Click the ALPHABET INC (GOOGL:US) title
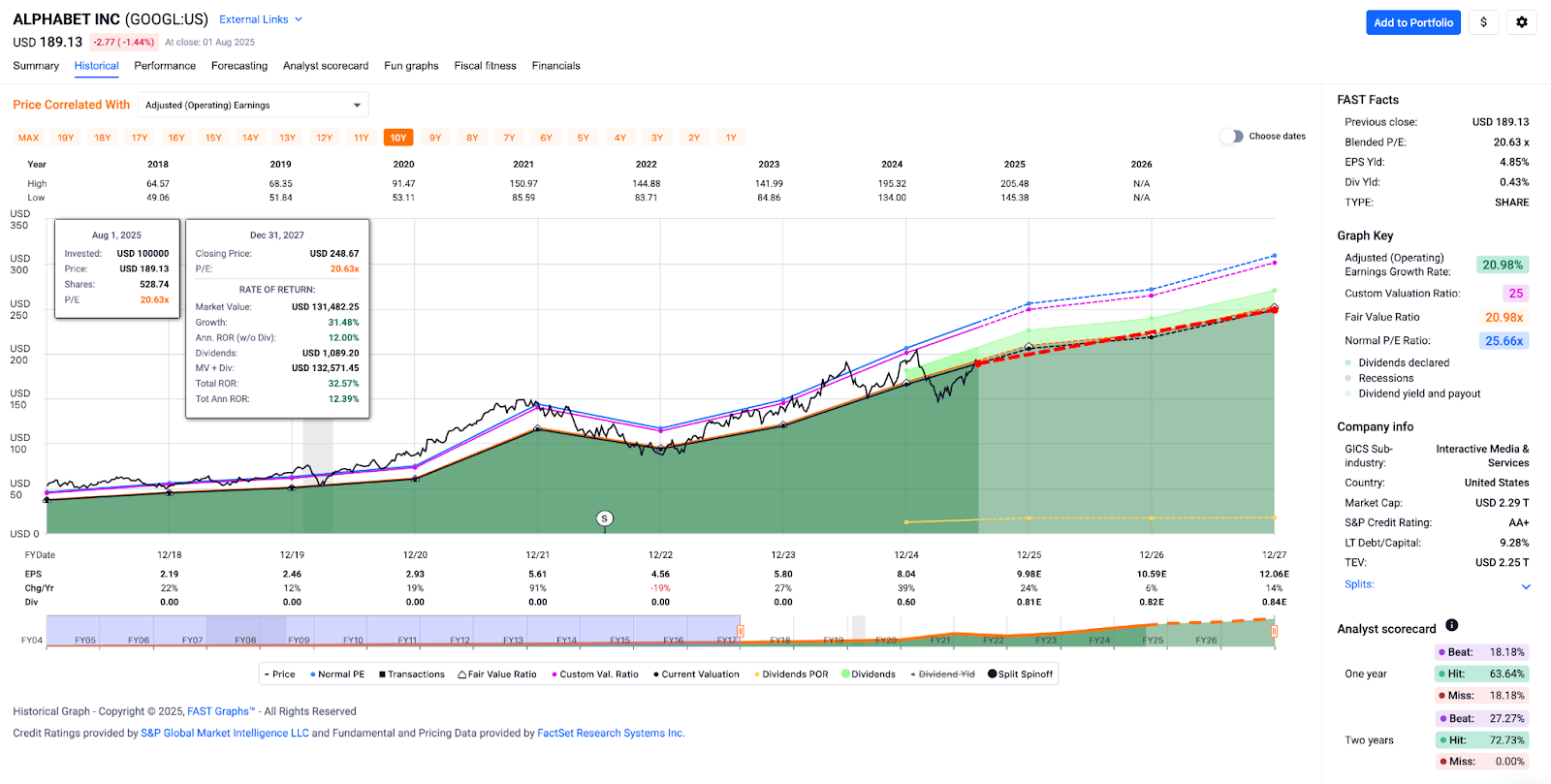This screenshot has width=1551, height=784. pos(110,19)
